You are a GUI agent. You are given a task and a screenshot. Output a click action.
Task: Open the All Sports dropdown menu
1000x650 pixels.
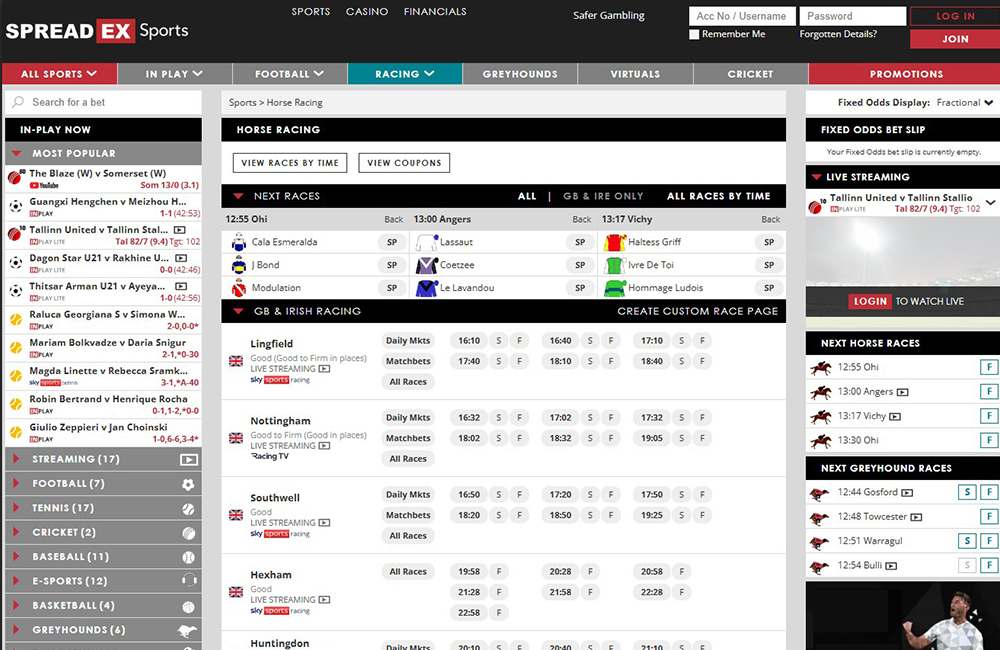pos(59,74)
